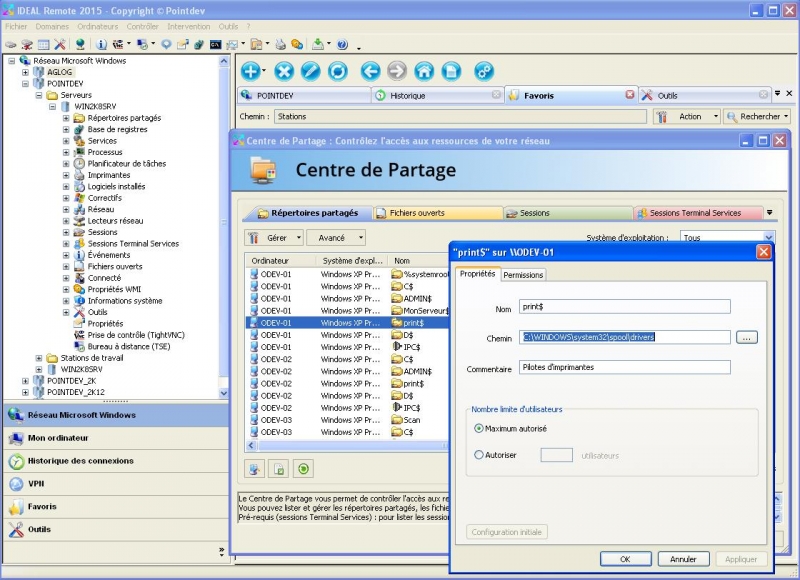Switch to the Permissions tab
The height and width of the screenshot is (580, 800).
[x=523, y=275]
